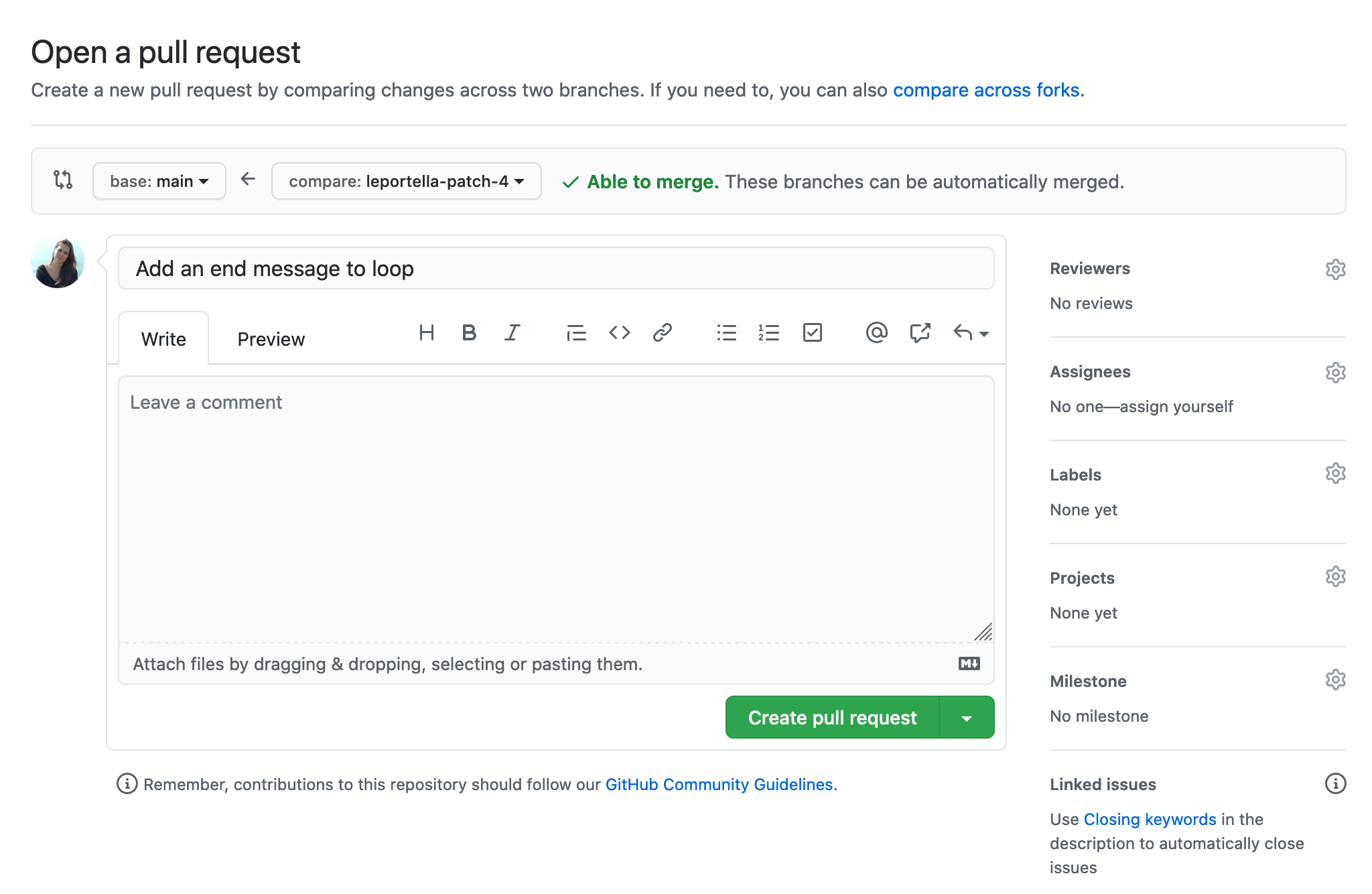Image resolution: width=1372 pixels, height=894 pixels.
Task: Click the heading formatting icon
Action: point(427,332)
